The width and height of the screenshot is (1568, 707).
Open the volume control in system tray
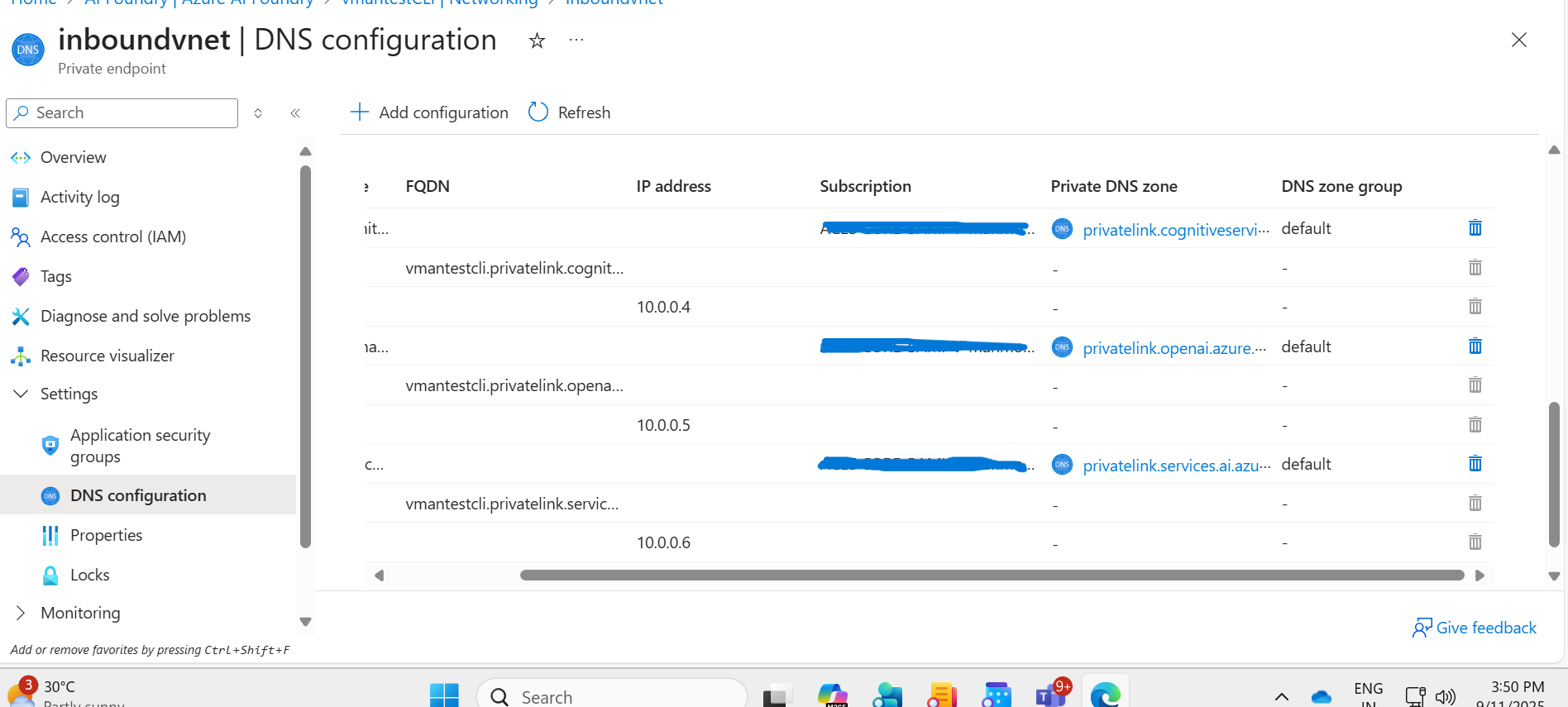pyautogui.click(x=1446, y=696)
